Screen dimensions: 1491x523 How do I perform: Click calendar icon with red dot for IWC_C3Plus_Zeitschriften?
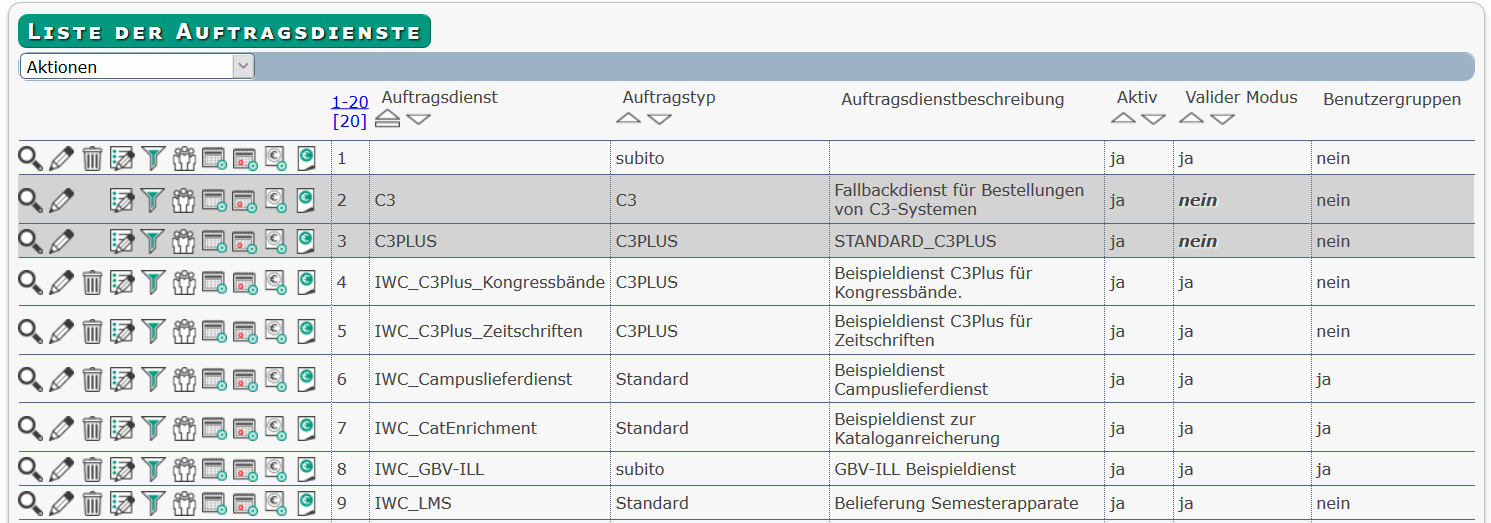click(245, 331)
